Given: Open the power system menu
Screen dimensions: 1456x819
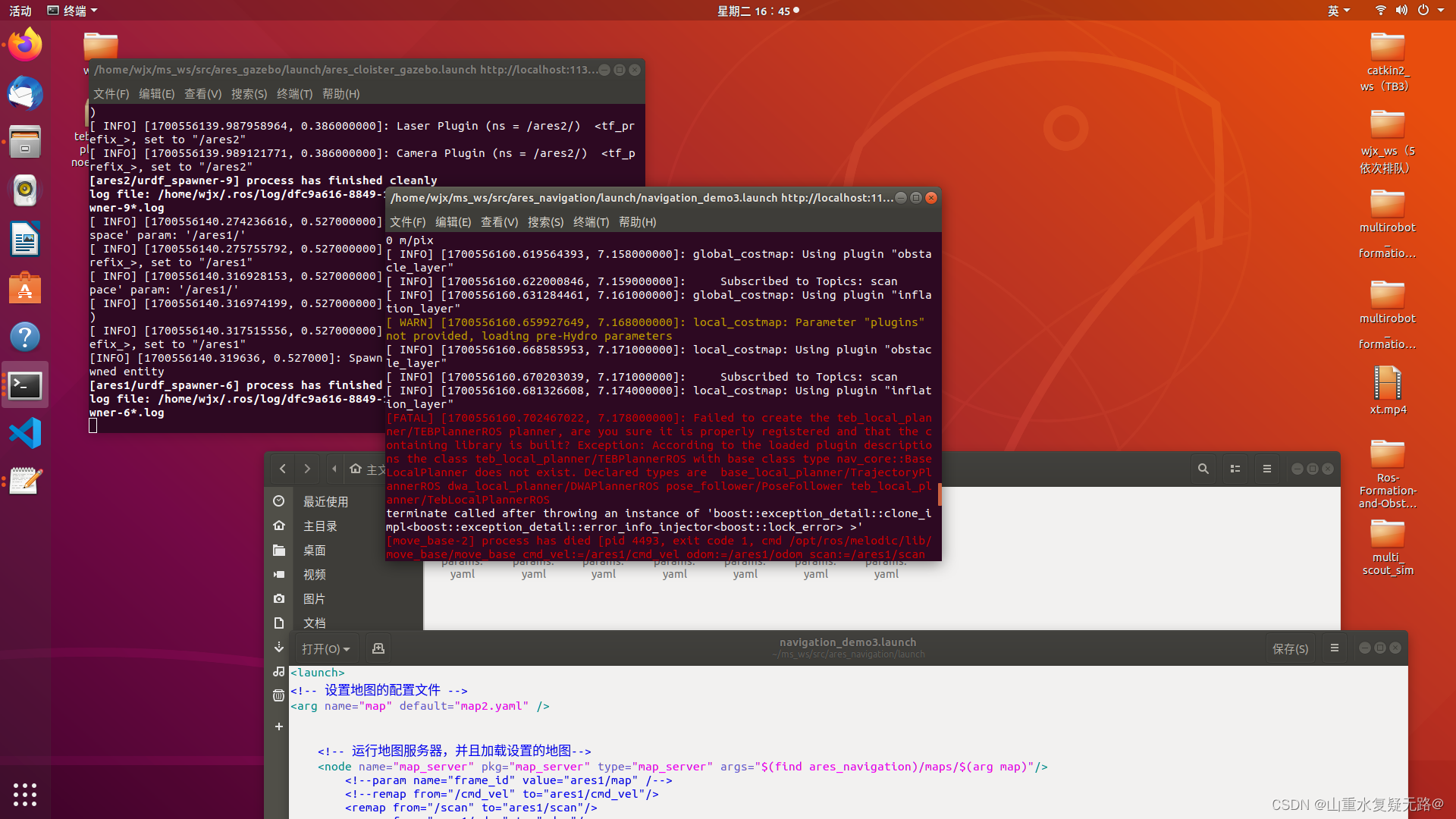Looking at the screenshot, I should tap(1429, 11).
